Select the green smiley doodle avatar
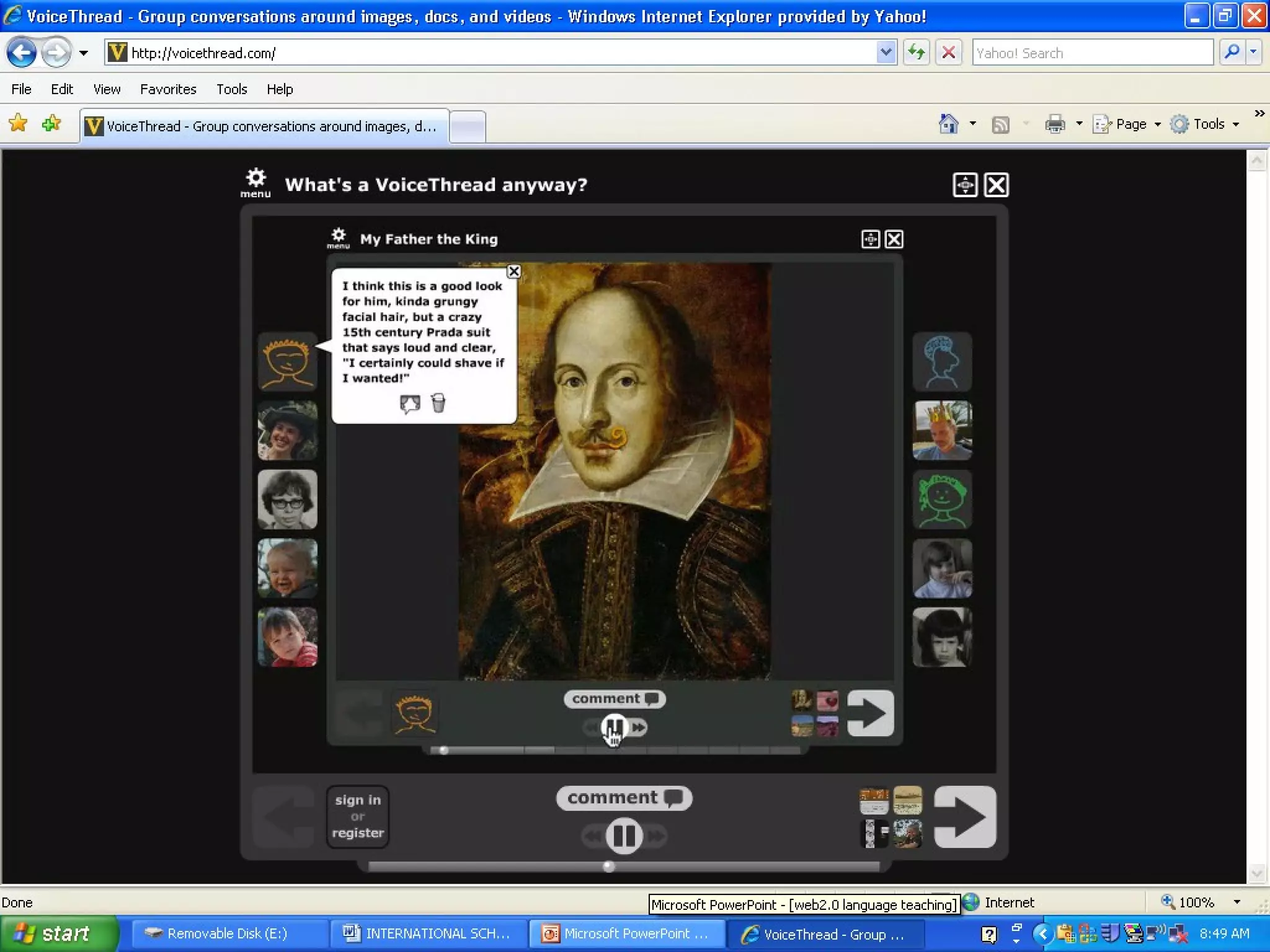This screenshot has height=952, width=1270. pos(941,499)
